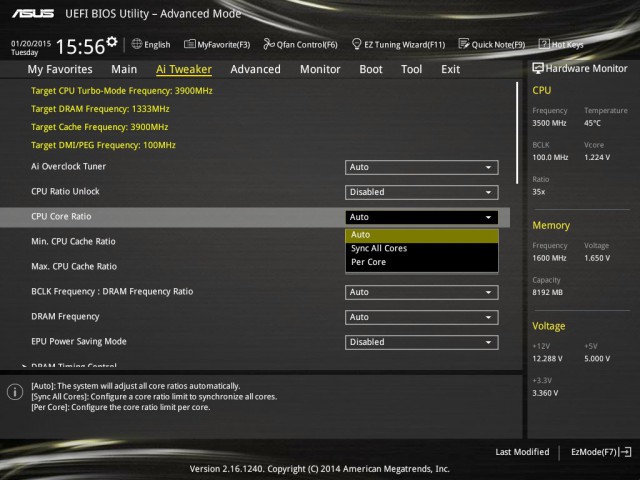This screenshot has width=640, height=480.
Task: Click the settings list vertical scrollbar
Action: pos(517,133)
